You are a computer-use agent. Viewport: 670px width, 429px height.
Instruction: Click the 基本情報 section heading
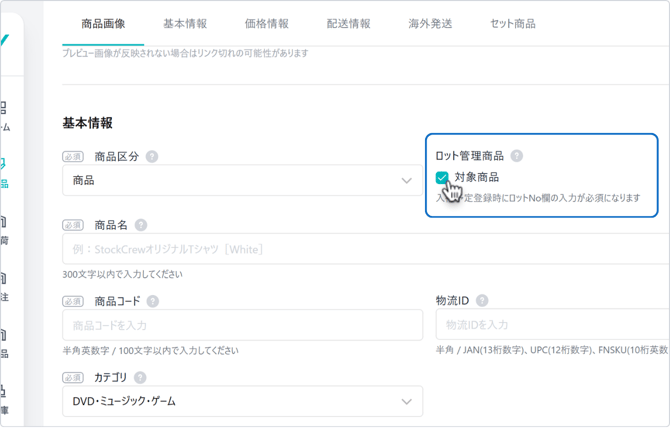click(88, 123)
